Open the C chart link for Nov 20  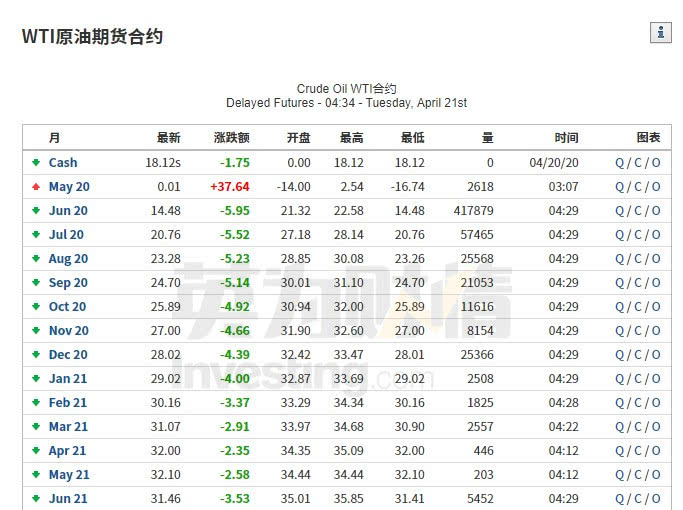[x=637, y=330]
